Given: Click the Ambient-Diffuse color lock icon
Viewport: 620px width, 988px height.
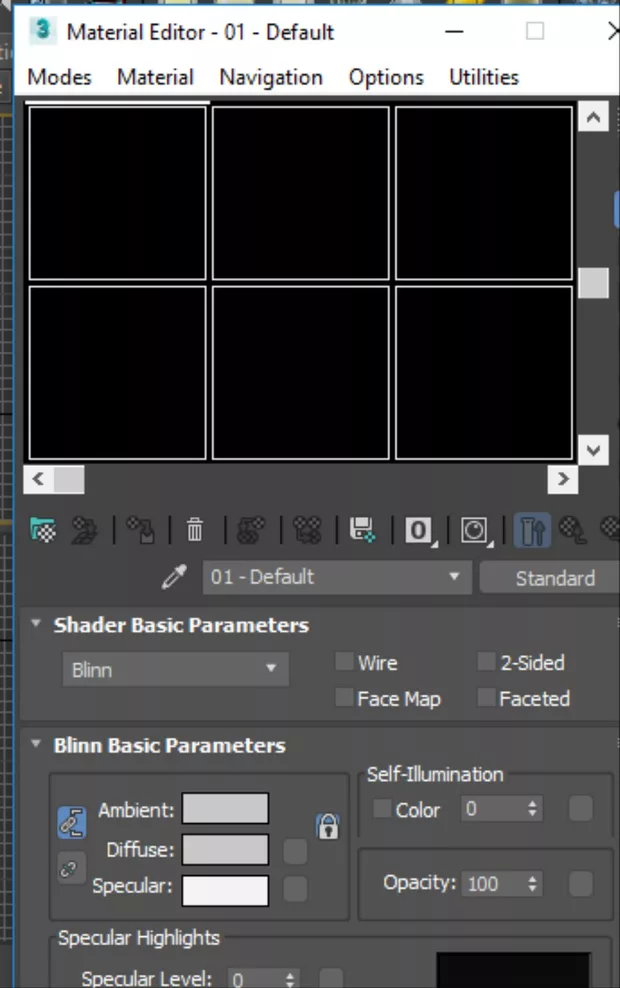Looking at the screenshot, I should (x=71, y=823).
